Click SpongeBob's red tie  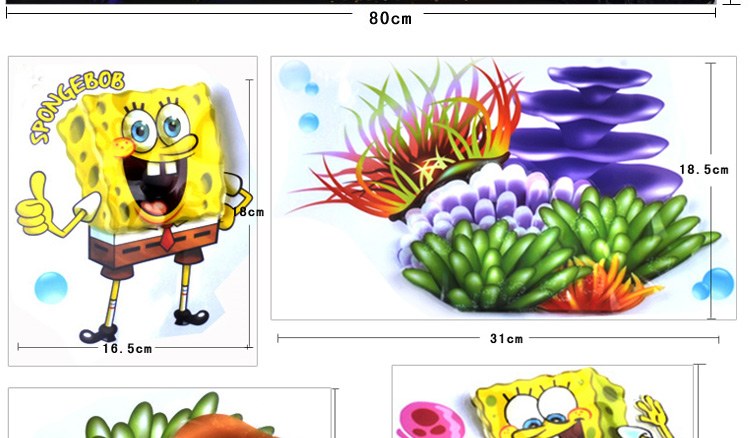point(165,241)
